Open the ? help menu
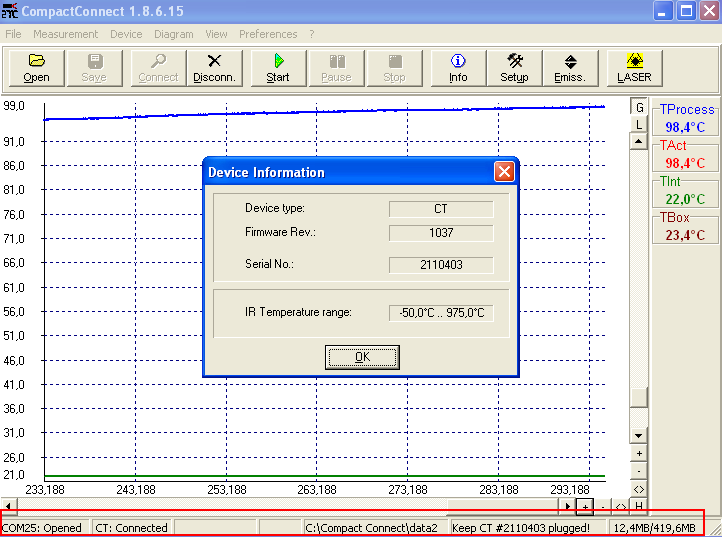Image resolution: width=722 pixels, height=537 pixels. [312, 34]
